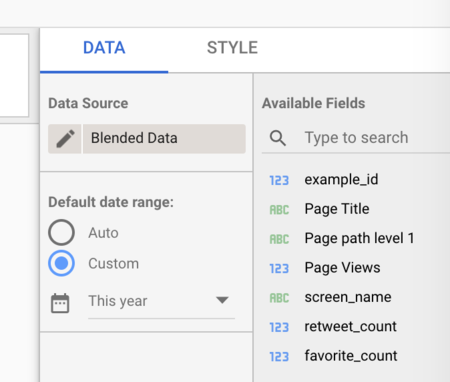Viewport: 450px width, 382px height.
Task: Select the Page Views field
Action: [x=342, y=268]
